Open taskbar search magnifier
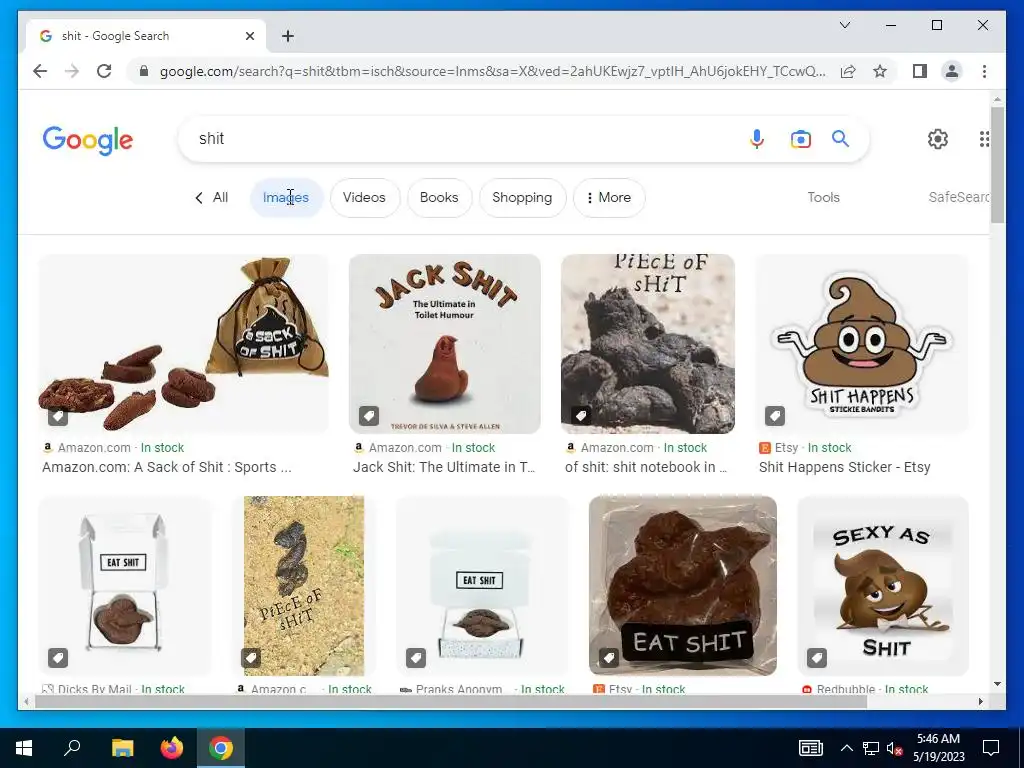The image size is (1024, 768). coord(72,748)
